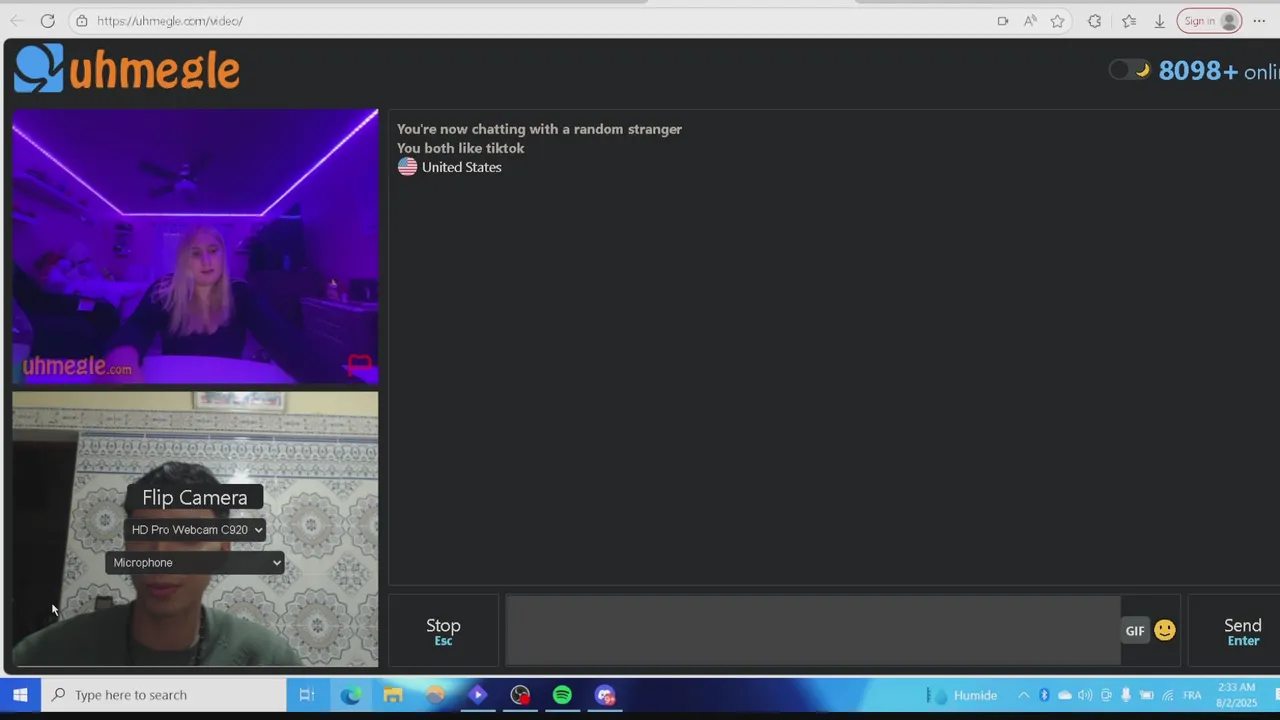The height and width of the screenshot is (720, 1280).
Task: Reload the page with browser refresh
Action: pos(47,21)
